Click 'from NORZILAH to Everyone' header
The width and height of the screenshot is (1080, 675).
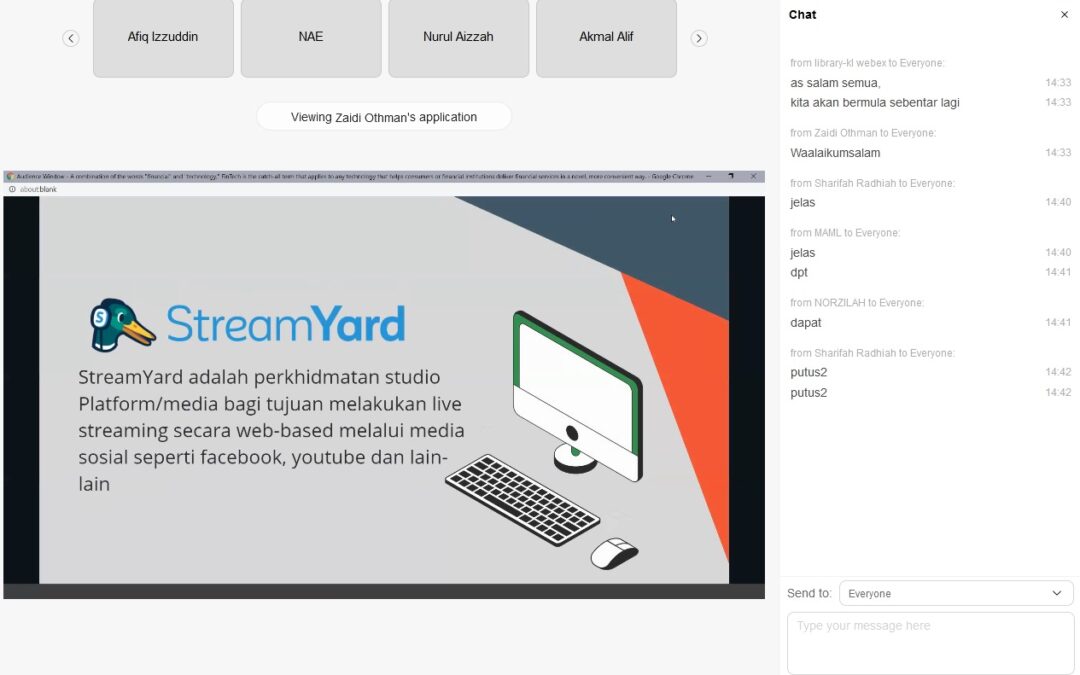click(857, 302)
